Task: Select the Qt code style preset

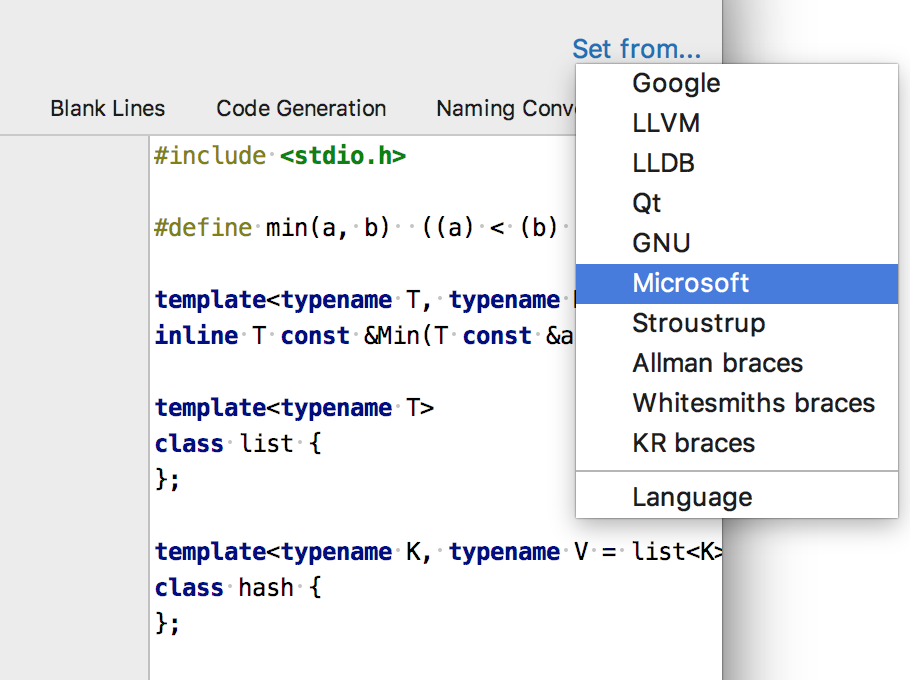Action: coord(647,203)
